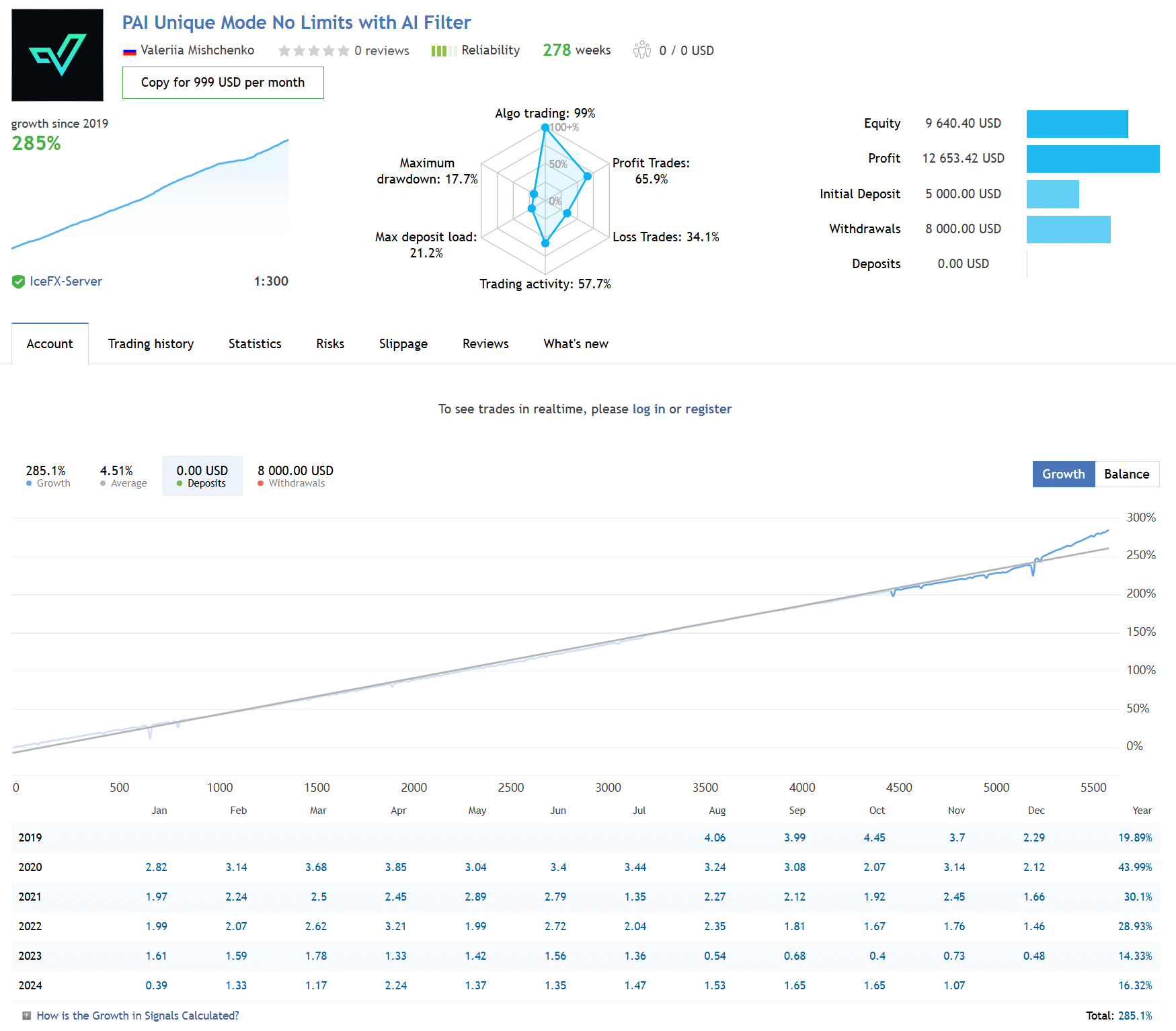
Task: Open the Trading history tab
Action: pos(151,343)
